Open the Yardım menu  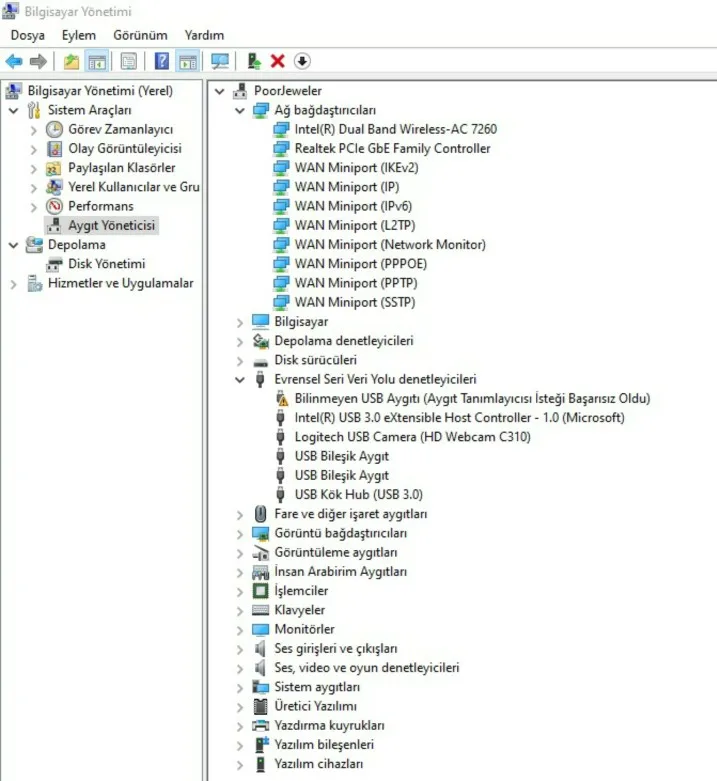(204, 35)
